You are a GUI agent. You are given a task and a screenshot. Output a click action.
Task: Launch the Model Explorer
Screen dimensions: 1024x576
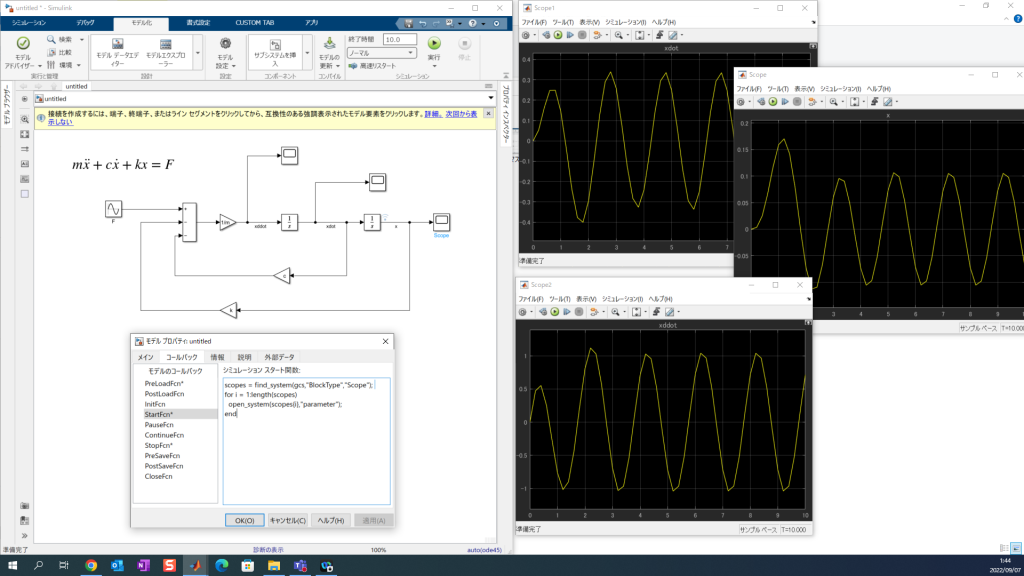coord(165,46)
